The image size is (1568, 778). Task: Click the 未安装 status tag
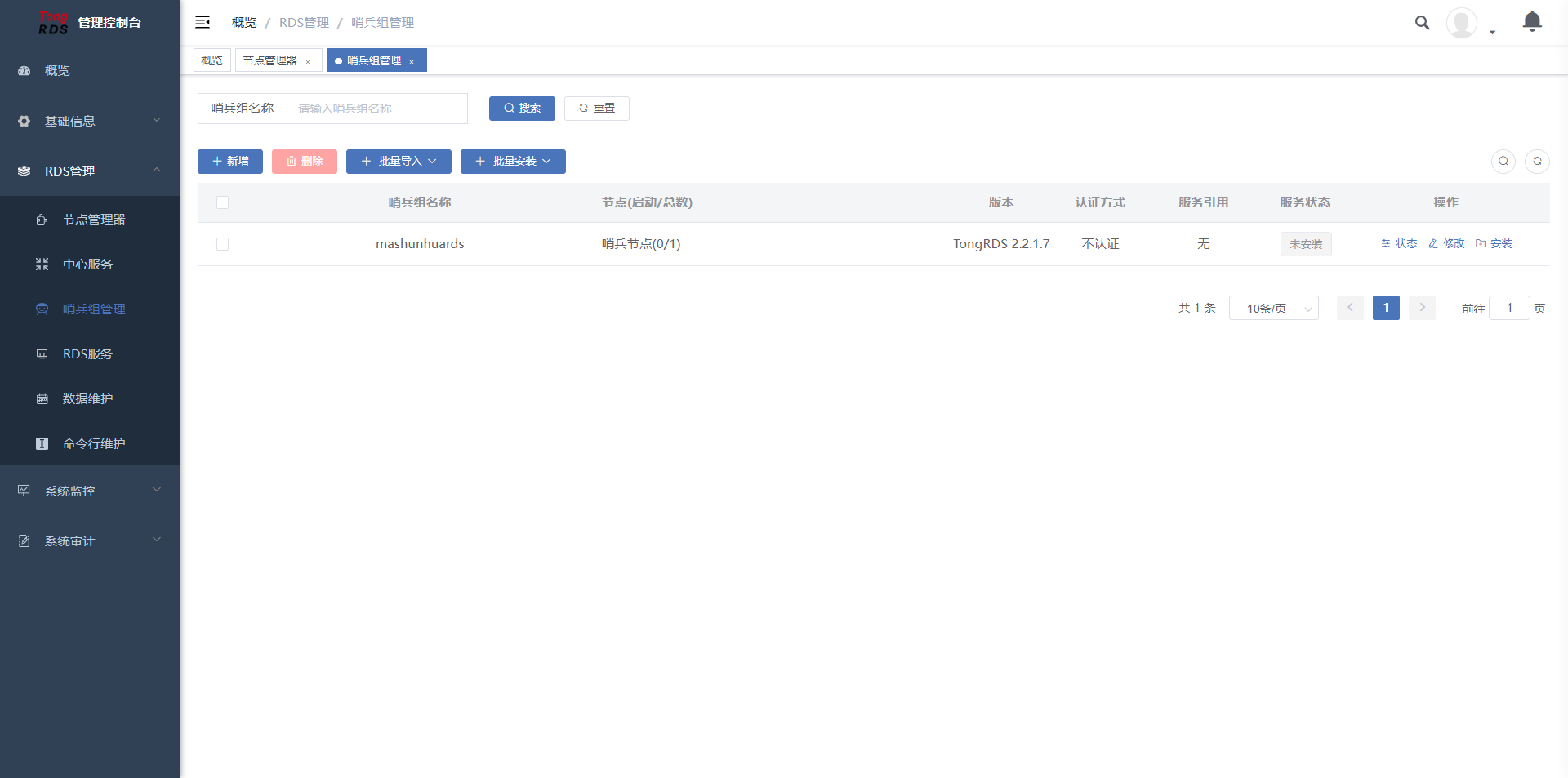click(x=1306, y=244)
